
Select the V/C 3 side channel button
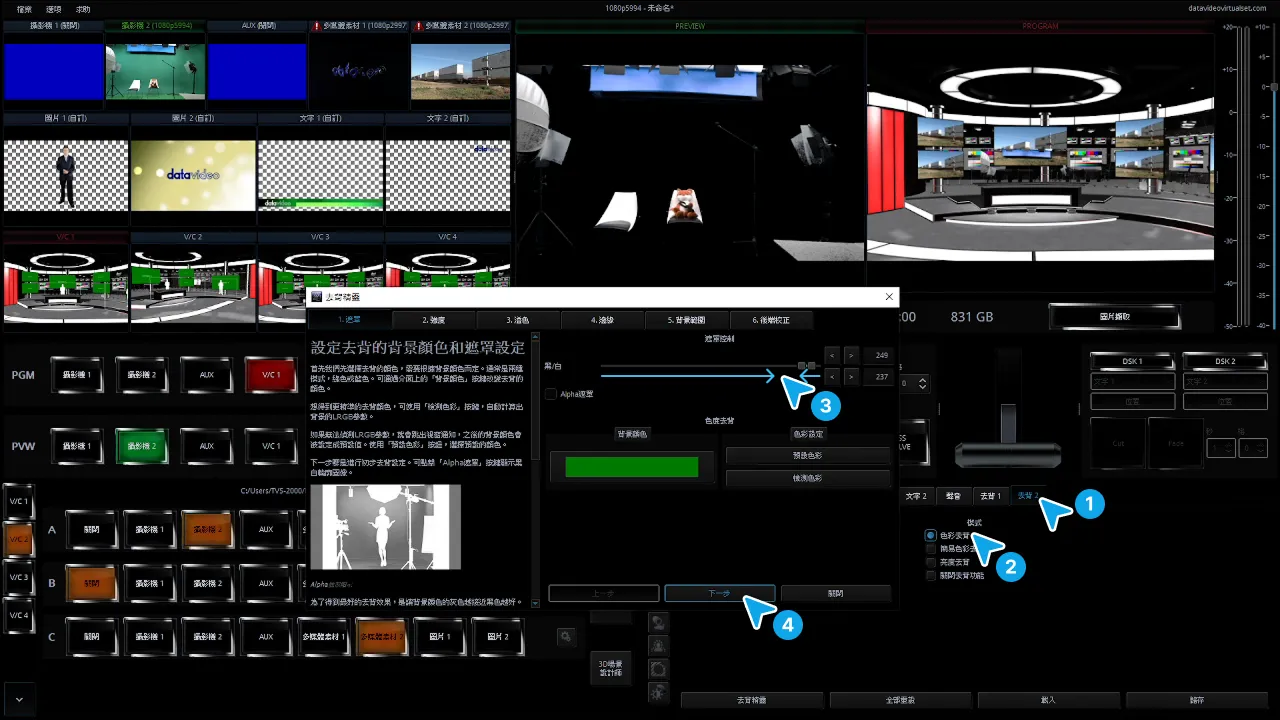(x=19, y=578)
